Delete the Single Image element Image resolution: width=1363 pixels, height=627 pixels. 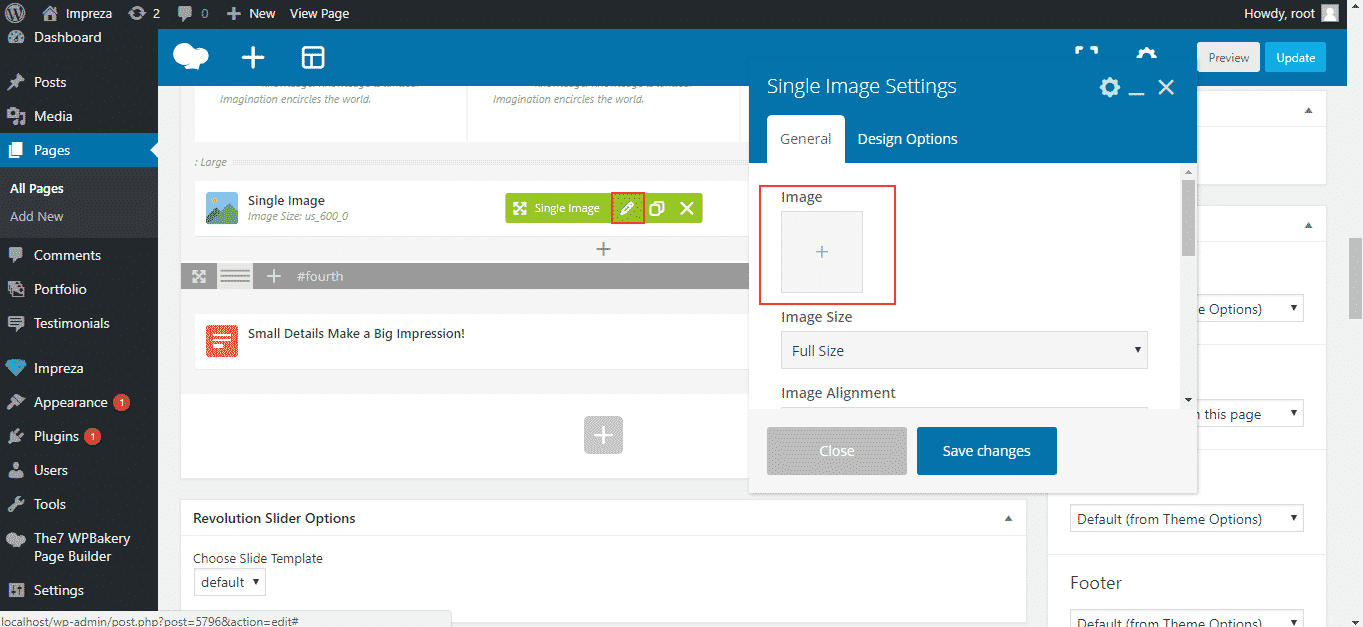click(687, 208)
